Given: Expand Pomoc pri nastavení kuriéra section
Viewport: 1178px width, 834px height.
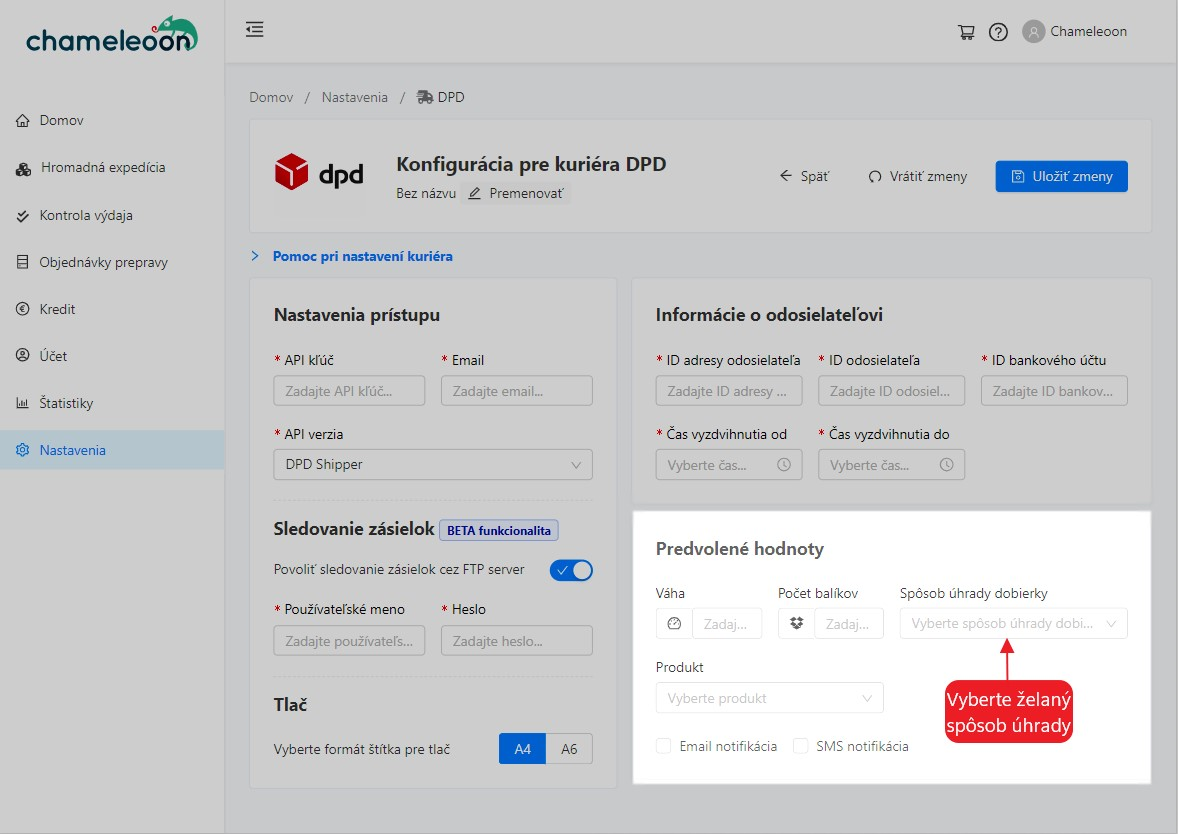Looking at the screenshot, I should pos(362,256).
